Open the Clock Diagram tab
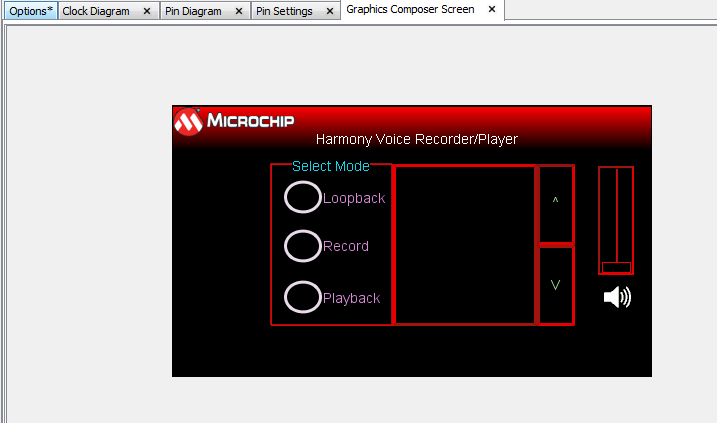The image size is (717, 423). pyautogui.click(x=96, y=11)
